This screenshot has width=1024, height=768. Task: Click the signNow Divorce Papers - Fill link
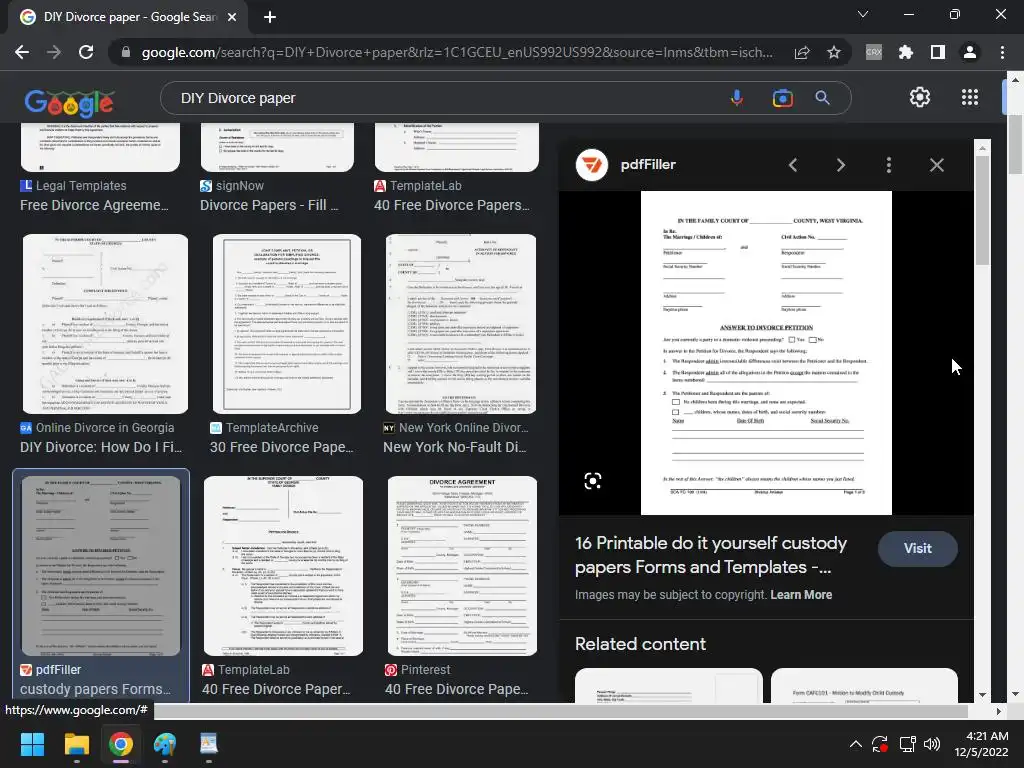(269, 205)
